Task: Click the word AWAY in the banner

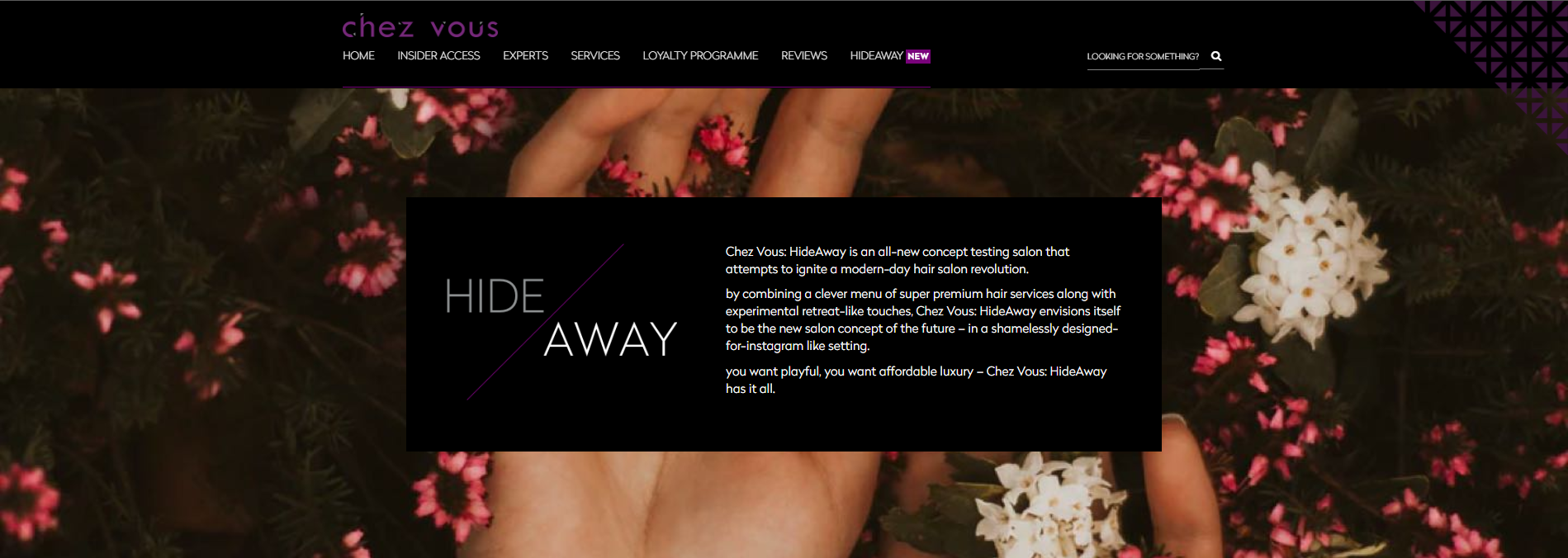Action: 611,339
